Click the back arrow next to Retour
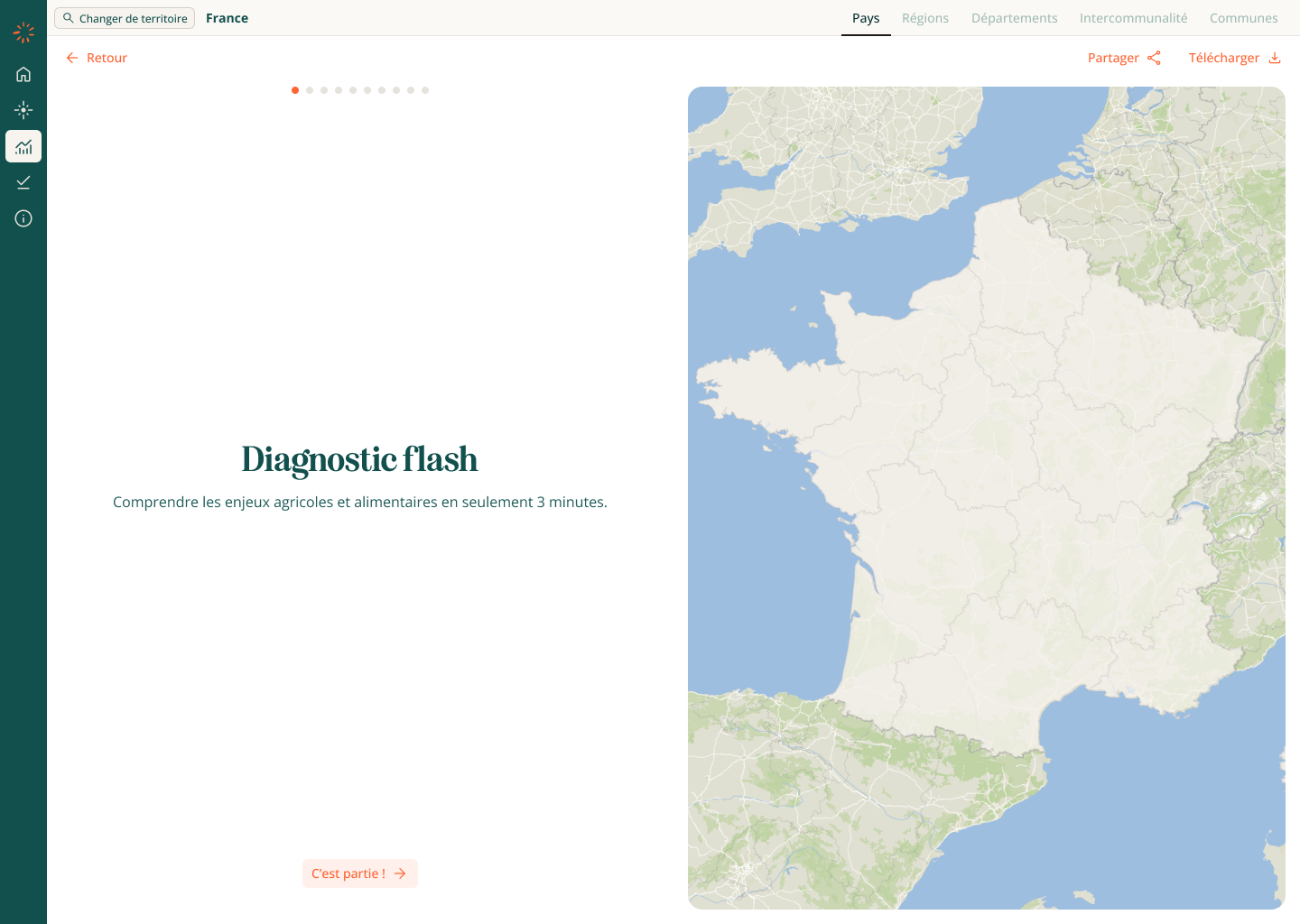1300x924 pixels. pos(72,58)
